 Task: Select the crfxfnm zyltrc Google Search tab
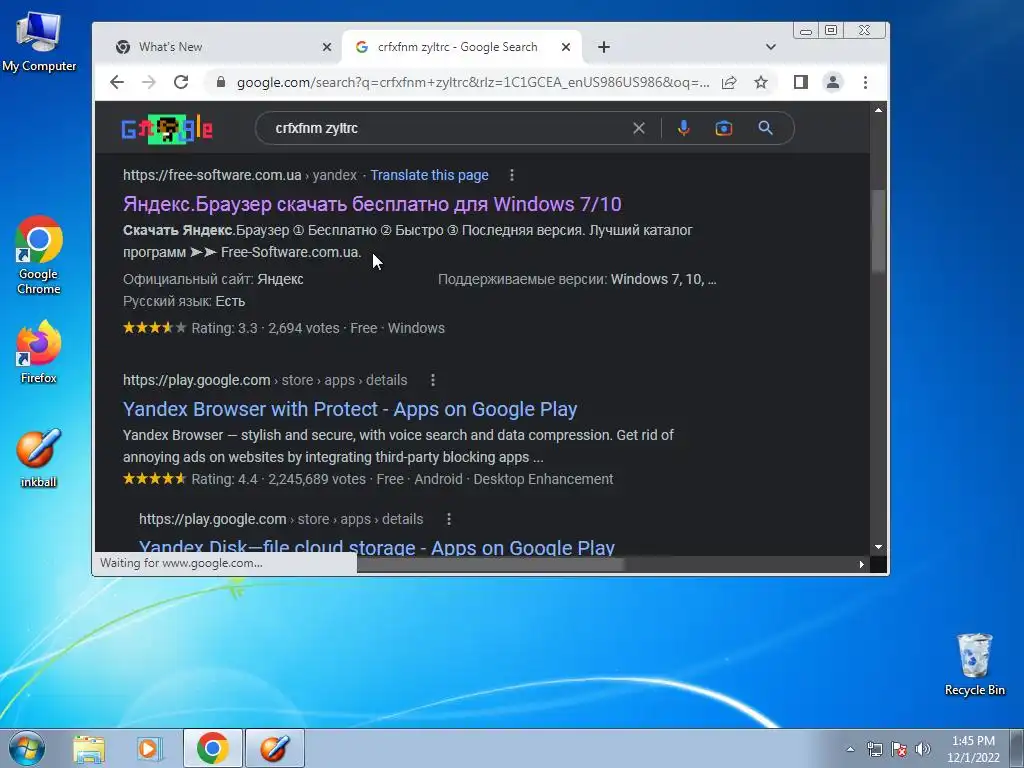point(457,47)
